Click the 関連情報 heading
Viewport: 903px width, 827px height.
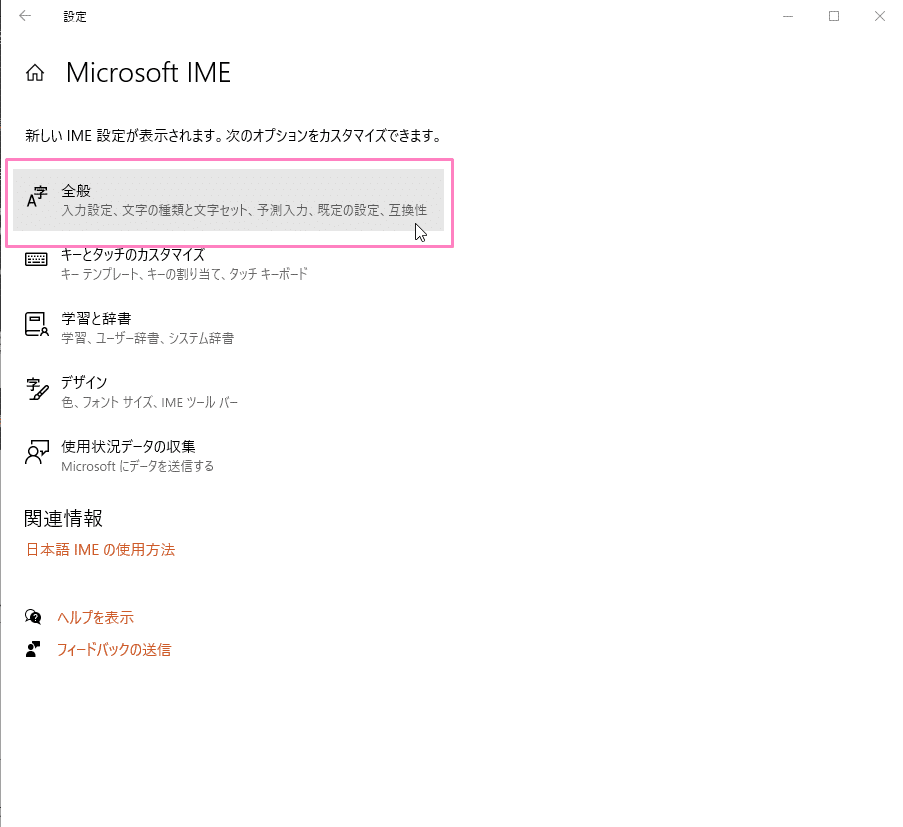coord(63,518)
